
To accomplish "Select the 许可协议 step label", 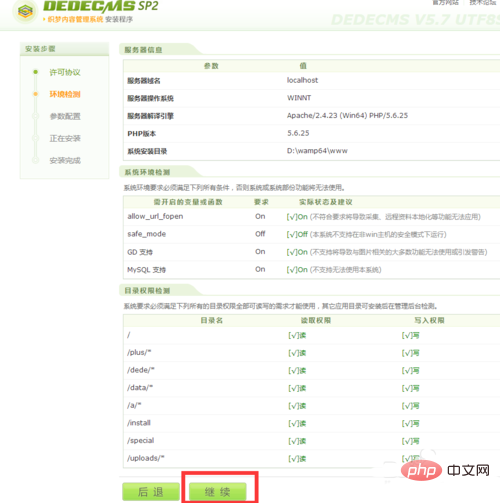I will click(65, 72).
